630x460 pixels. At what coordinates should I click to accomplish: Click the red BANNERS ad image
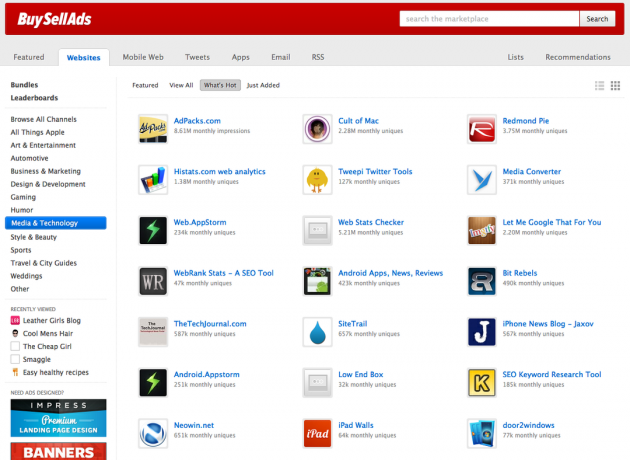58,451
